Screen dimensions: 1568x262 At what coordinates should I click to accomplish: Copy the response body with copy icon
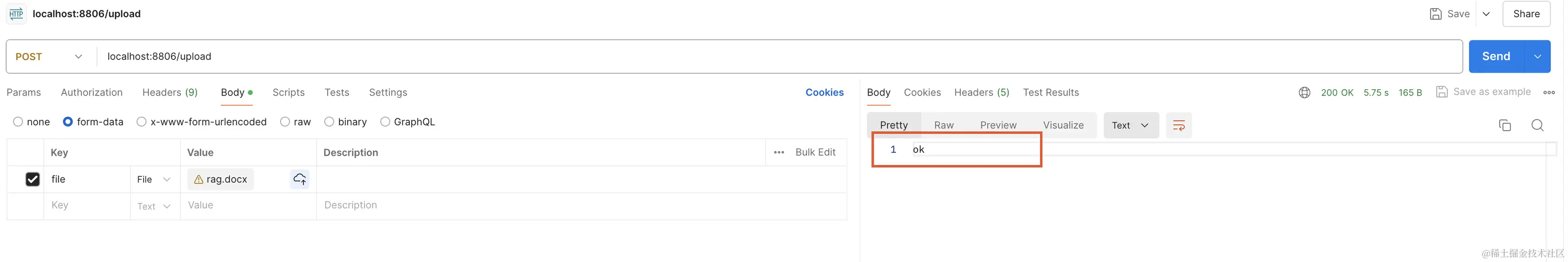[1505, 126]
